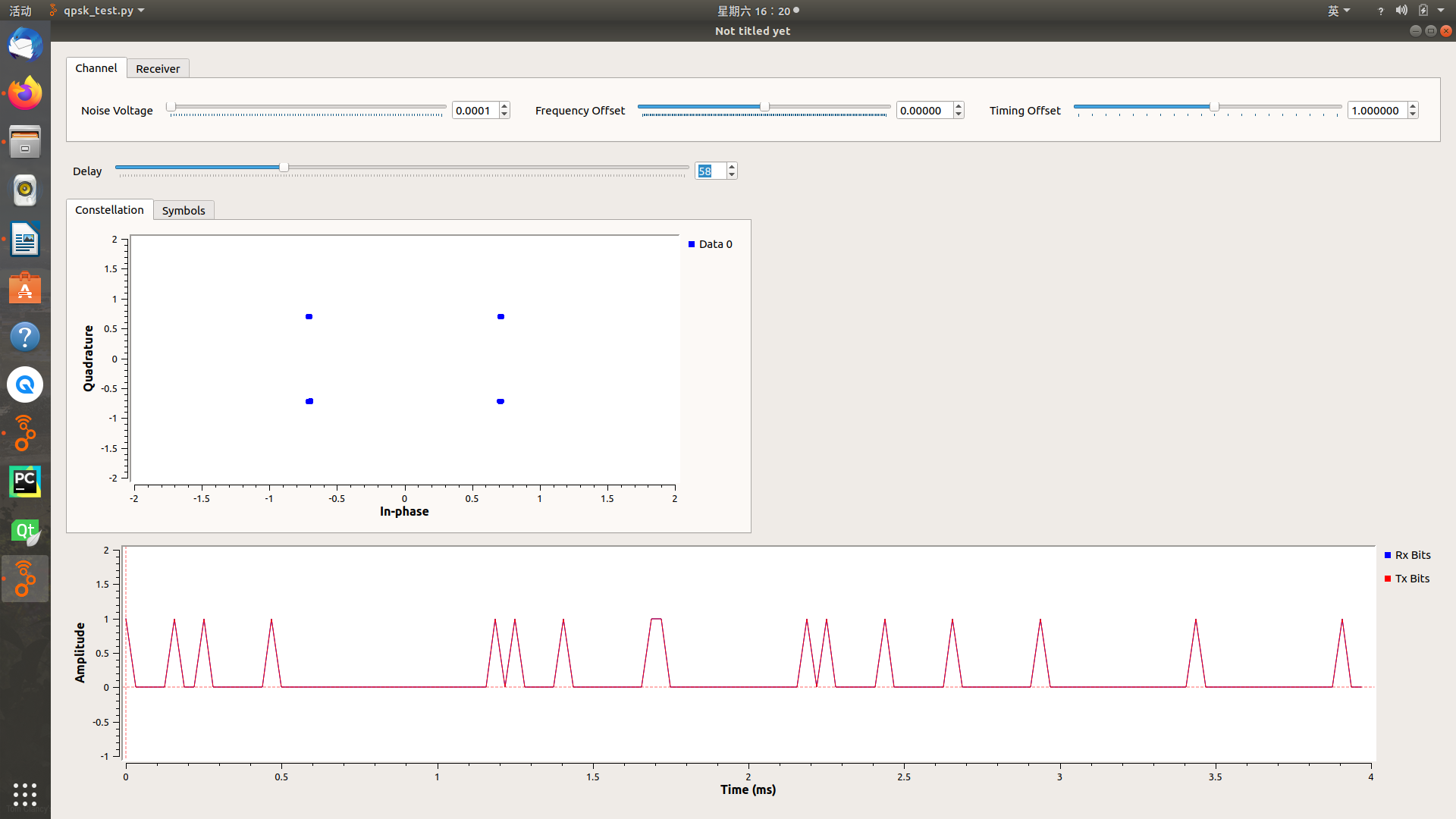The height and width of the screenshot is (819, 1456).
Task: Open PyCharm from the dock
Action: (25, 482)
